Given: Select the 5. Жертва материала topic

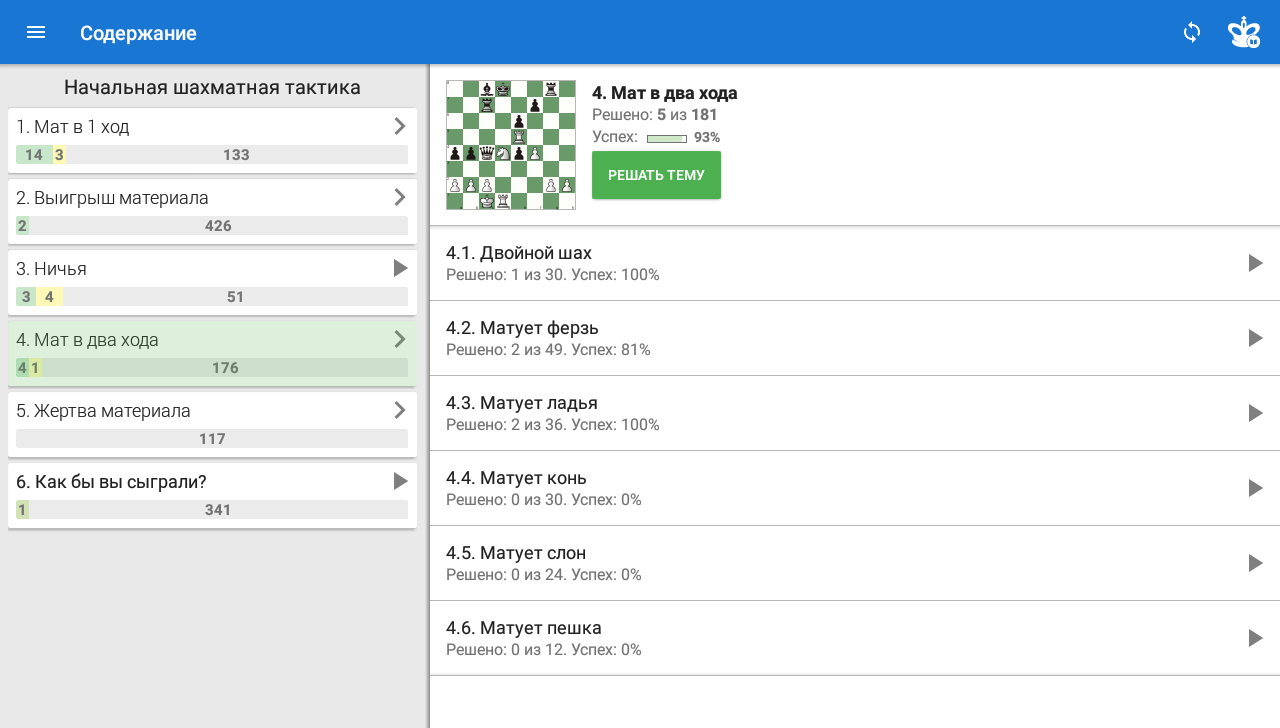Looking at the screenshot, I should click(x=212, y=424).
